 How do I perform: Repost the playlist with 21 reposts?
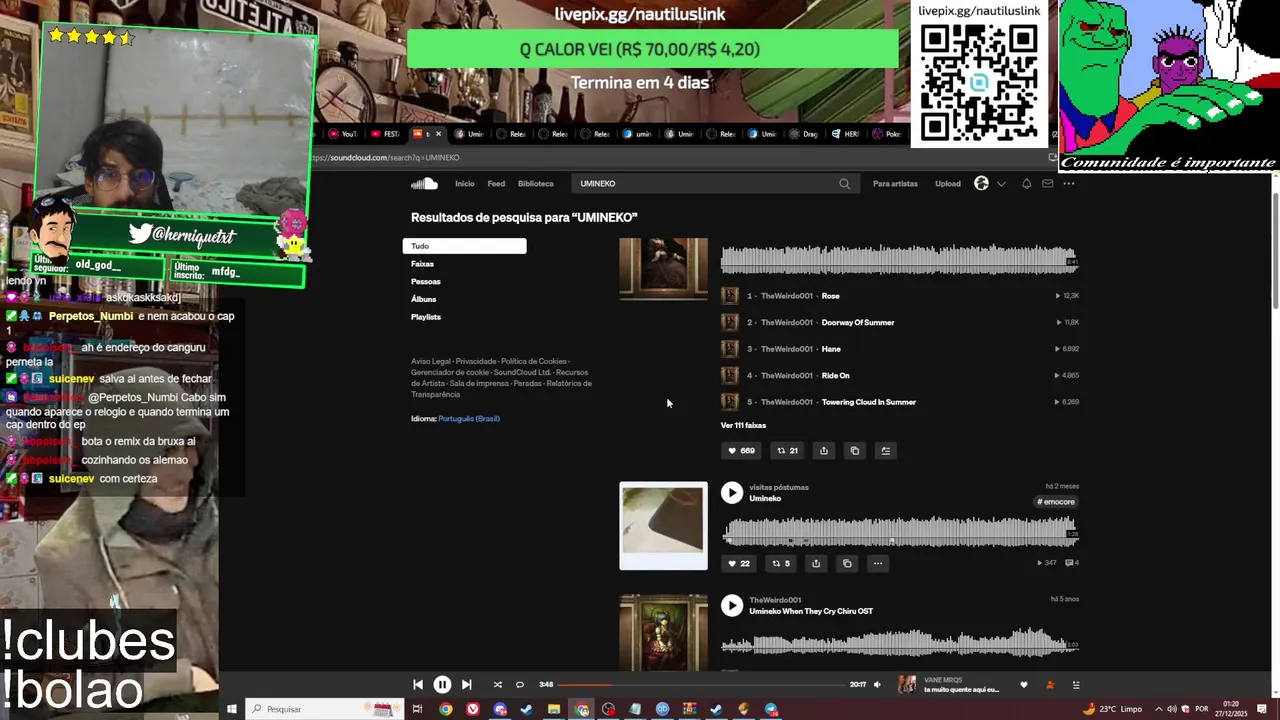point(788,451)
